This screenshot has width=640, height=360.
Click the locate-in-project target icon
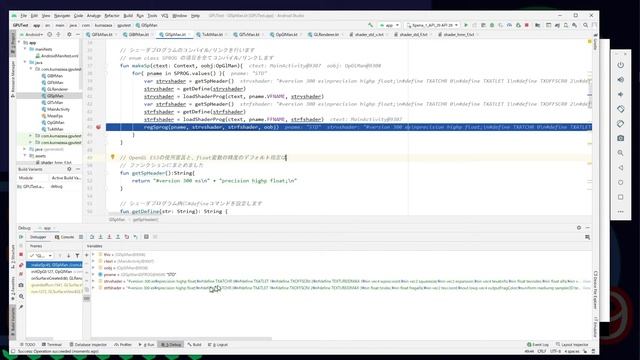[x=50, y=35]
